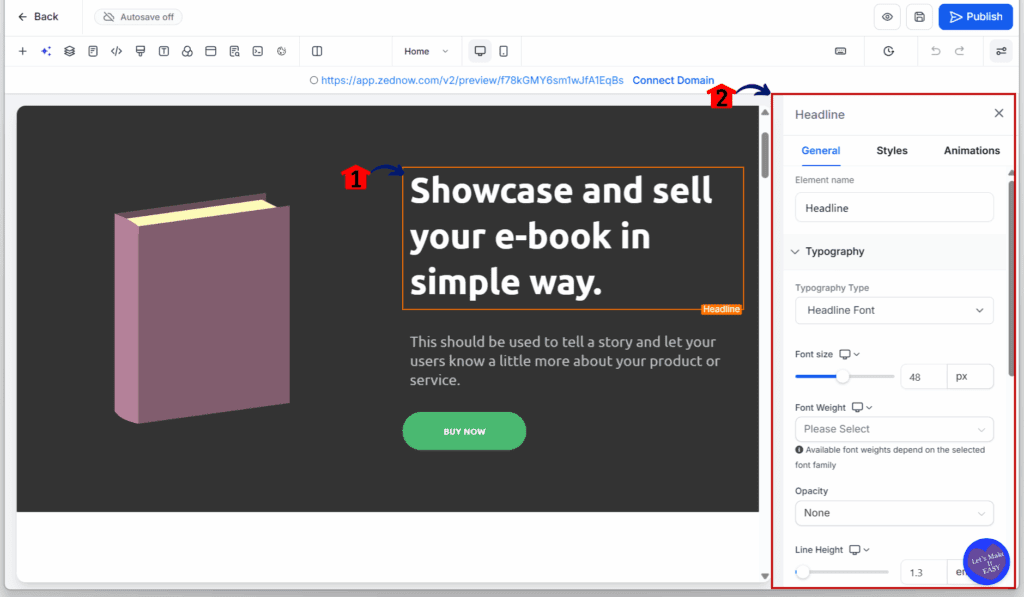Screen dimensions: 1024x597
Task: Collapse the Typography section
Action: [795, 251]
